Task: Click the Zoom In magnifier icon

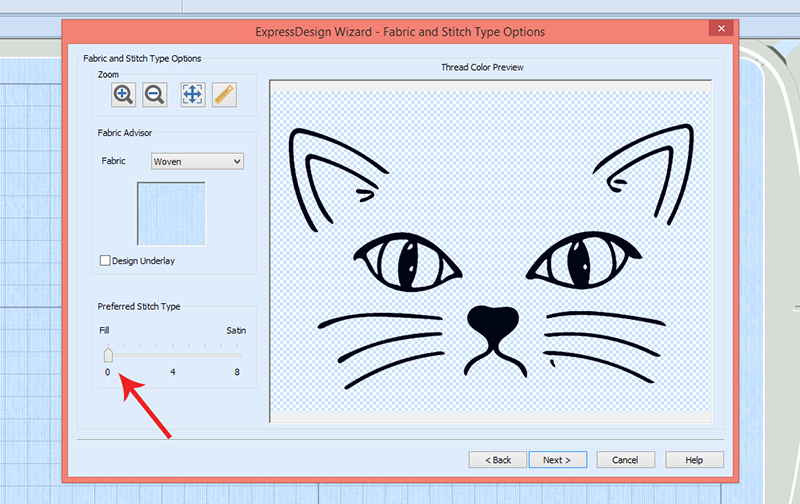Action: (x=123, y=95)
